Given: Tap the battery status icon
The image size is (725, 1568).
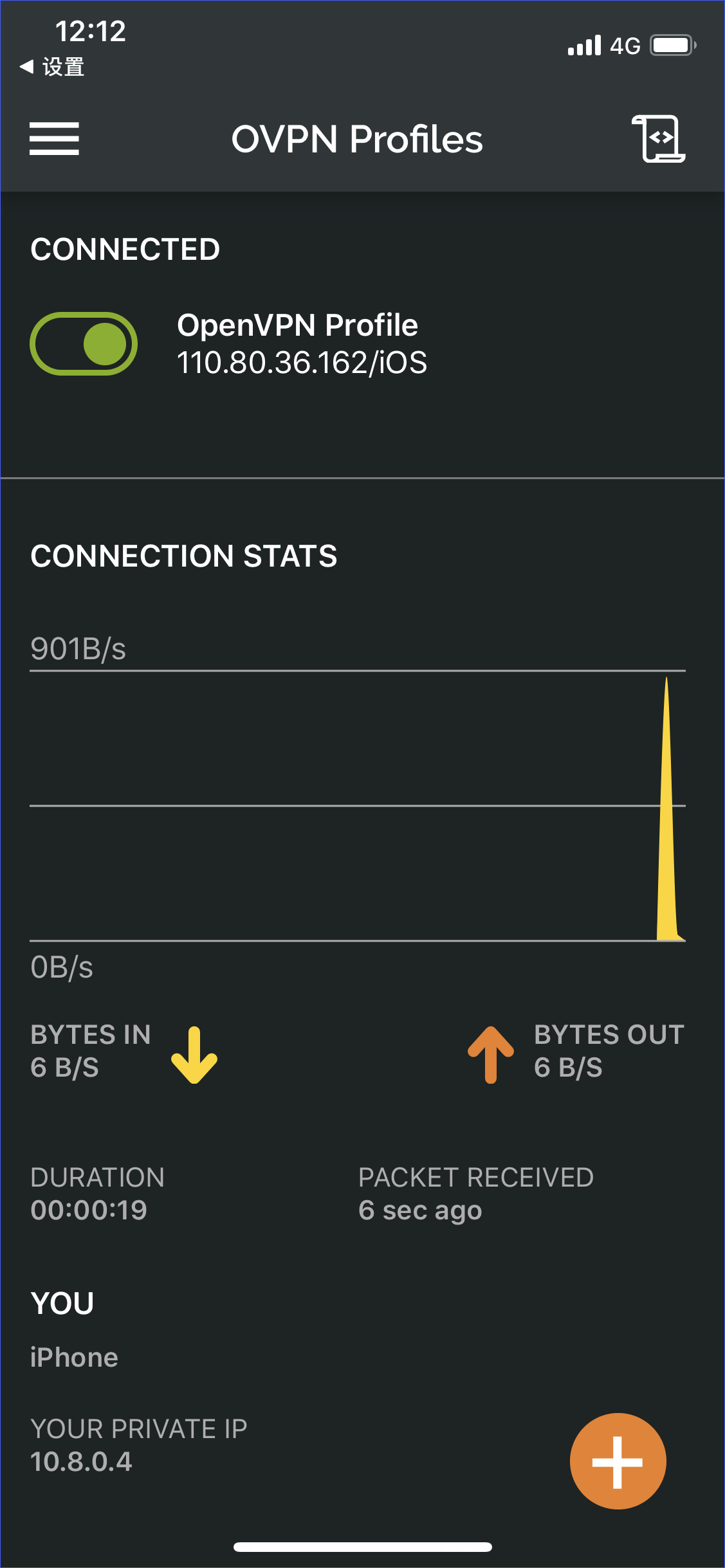Looking at the screenshot, I should (672, 46).
